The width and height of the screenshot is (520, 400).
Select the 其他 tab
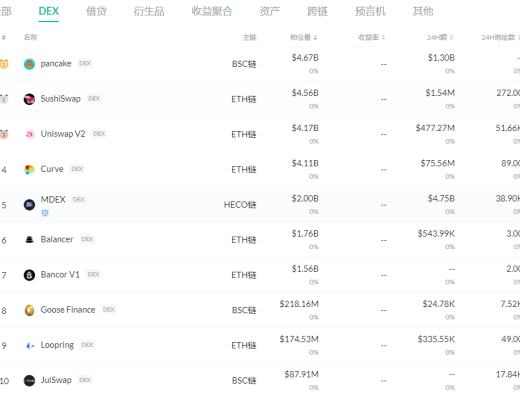point(423,11)
